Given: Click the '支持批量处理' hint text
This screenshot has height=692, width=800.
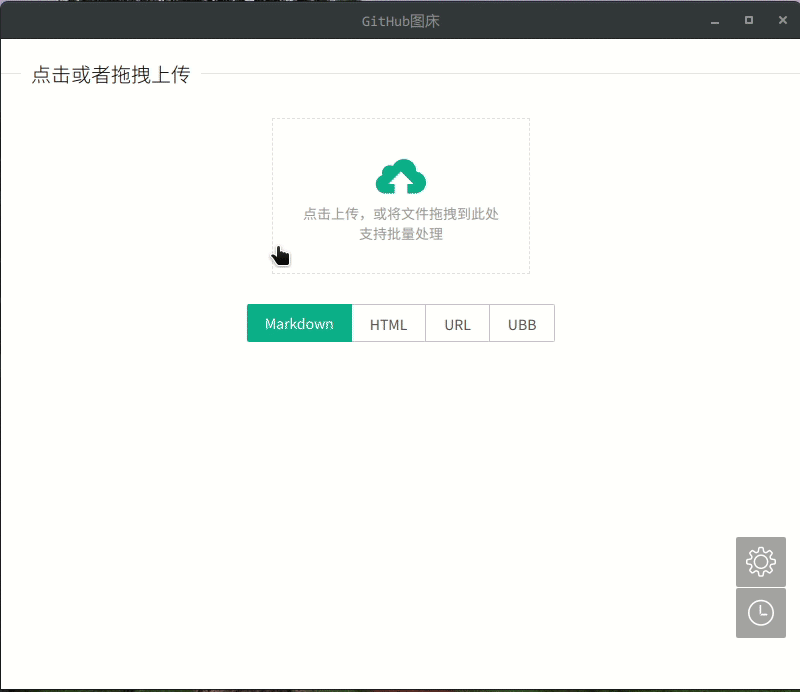Looking at the screenshot, I should 401,234.
